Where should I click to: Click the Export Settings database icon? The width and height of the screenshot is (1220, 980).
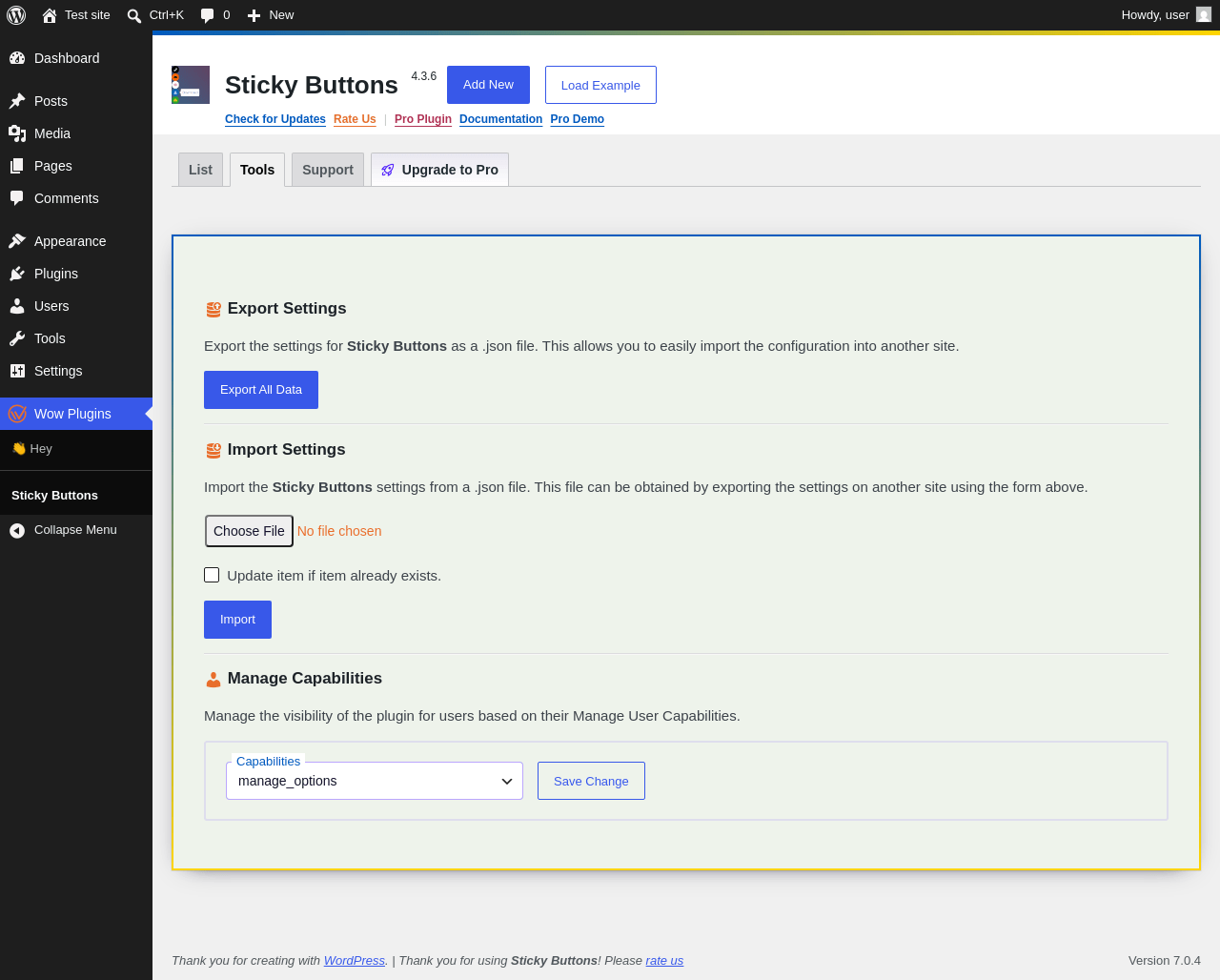click(x=213, y=309)
